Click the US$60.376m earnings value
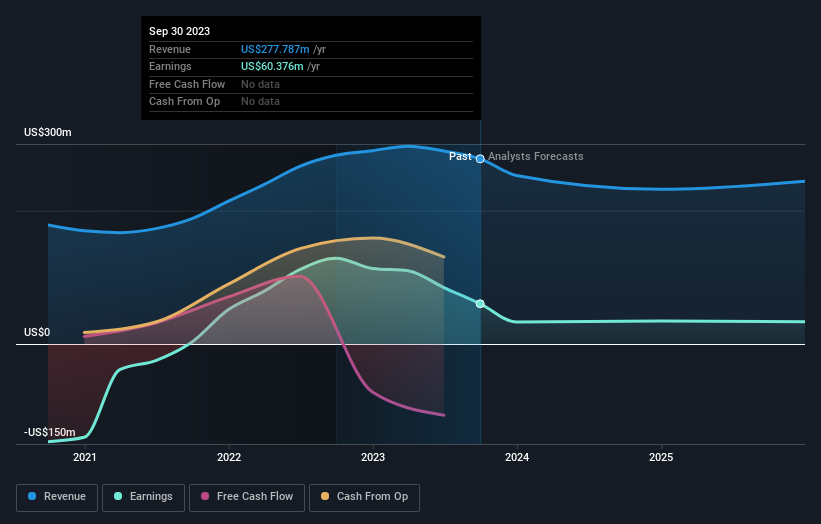Viewport: 821px width, 524px height. click(272, 66)
